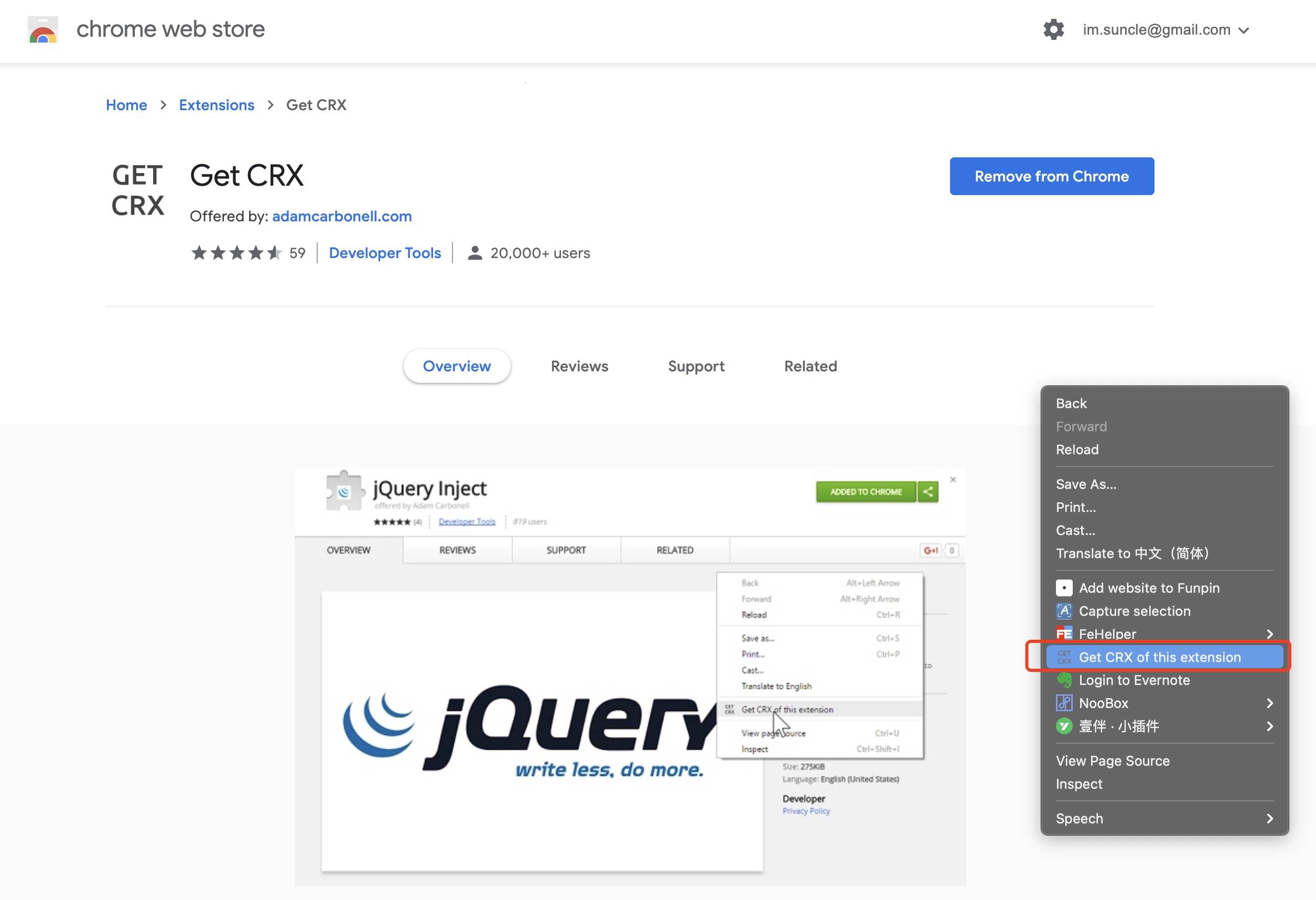Click the NooBox icon in menu
The height and width of the screenshot is (900, 1316).
click(1064, 703)
